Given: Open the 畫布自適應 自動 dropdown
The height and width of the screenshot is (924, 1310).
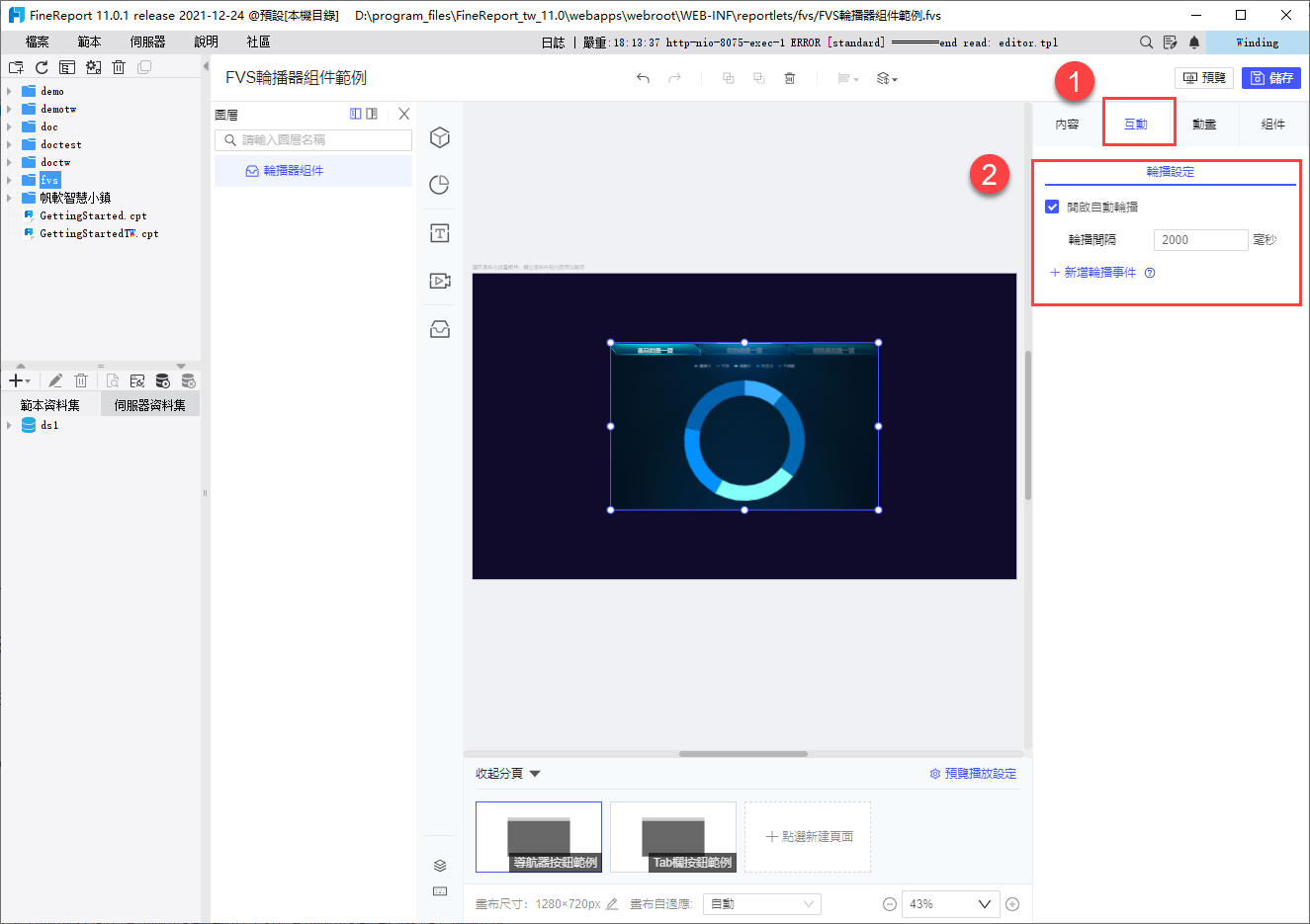Looking at the screenshot, I should [761, 903].
